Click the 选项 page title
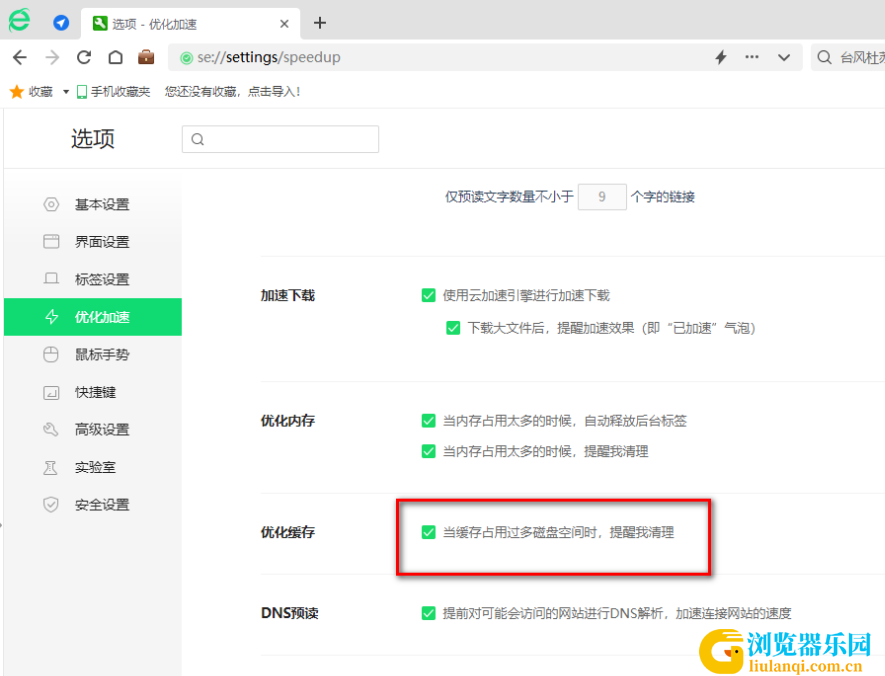The width and height of the screenshot is (885, 676). 93,139
